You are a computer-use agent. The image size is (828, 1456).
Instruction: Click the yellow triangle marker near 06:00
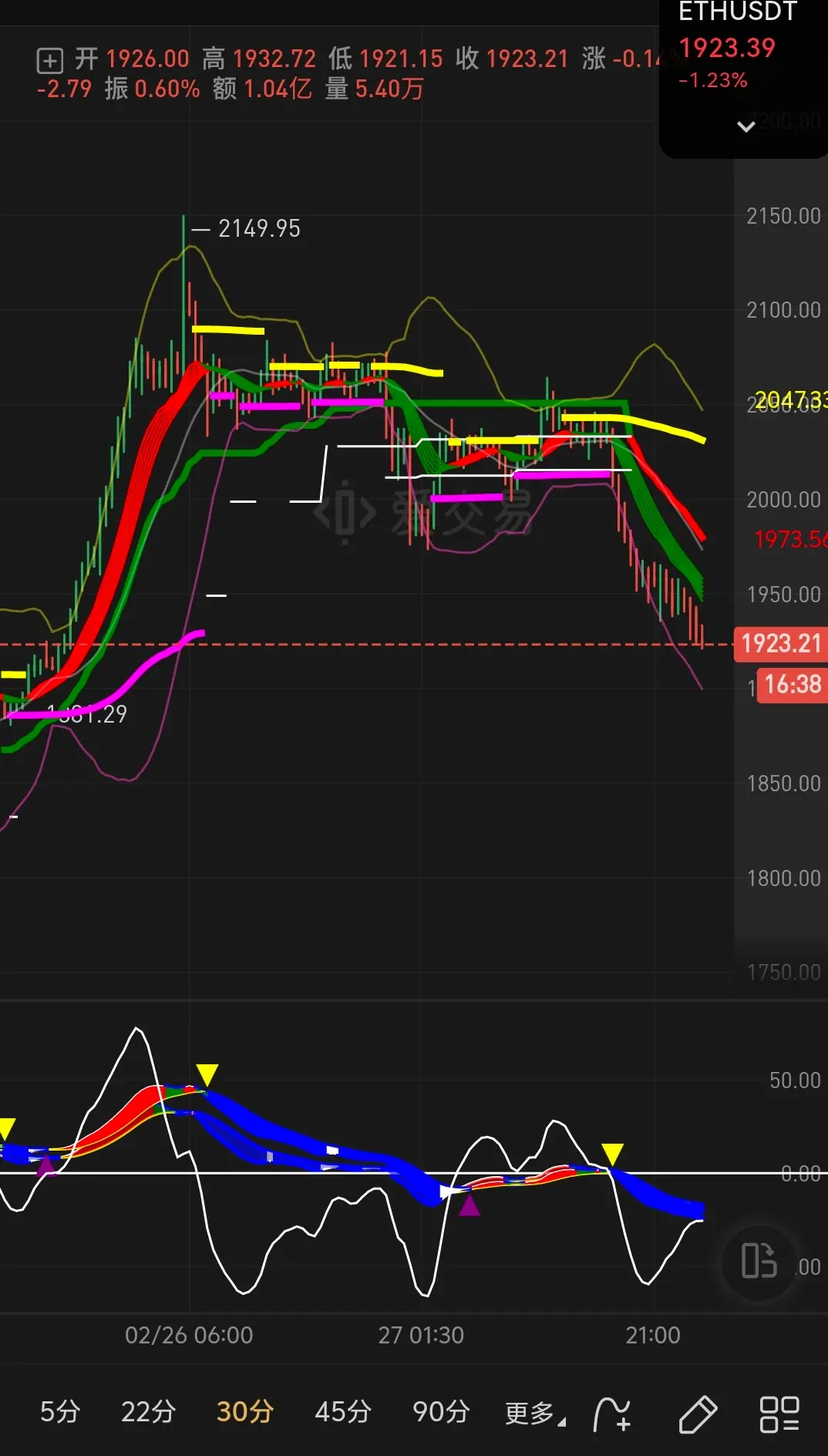[207, 1074]
